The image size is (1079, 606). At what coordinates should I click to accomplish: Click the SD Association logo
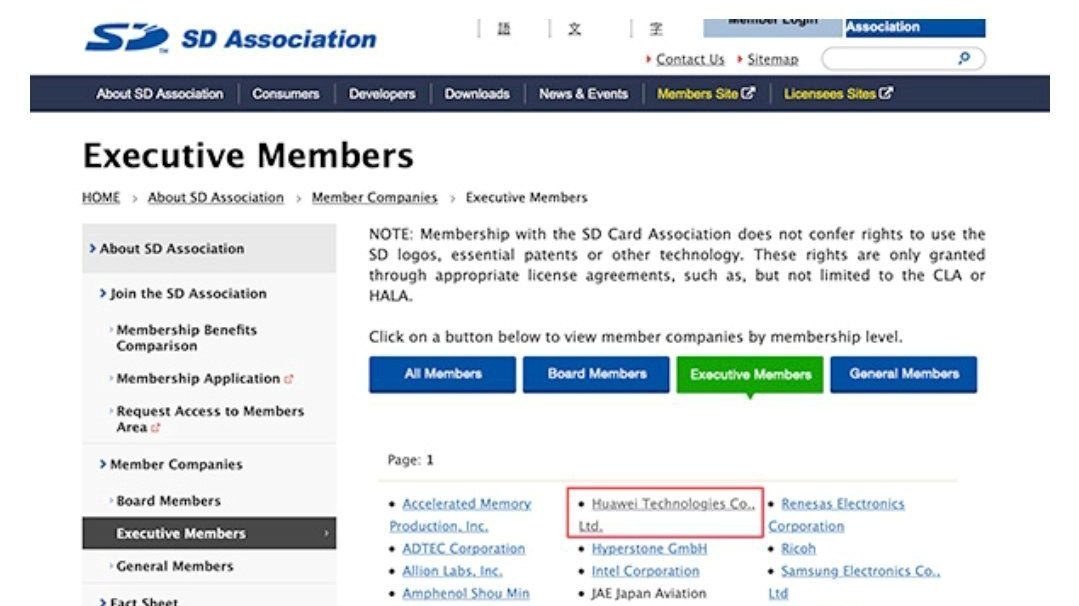230,39
